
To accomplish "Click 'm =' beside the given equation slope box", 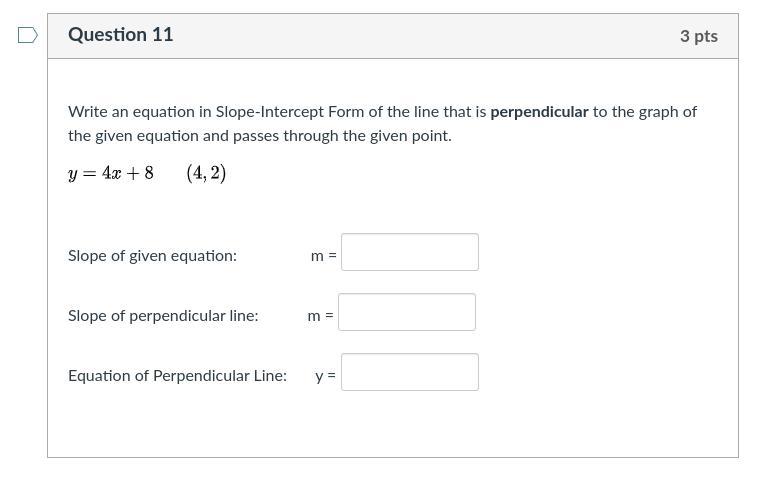I will [x=324, y=256].
